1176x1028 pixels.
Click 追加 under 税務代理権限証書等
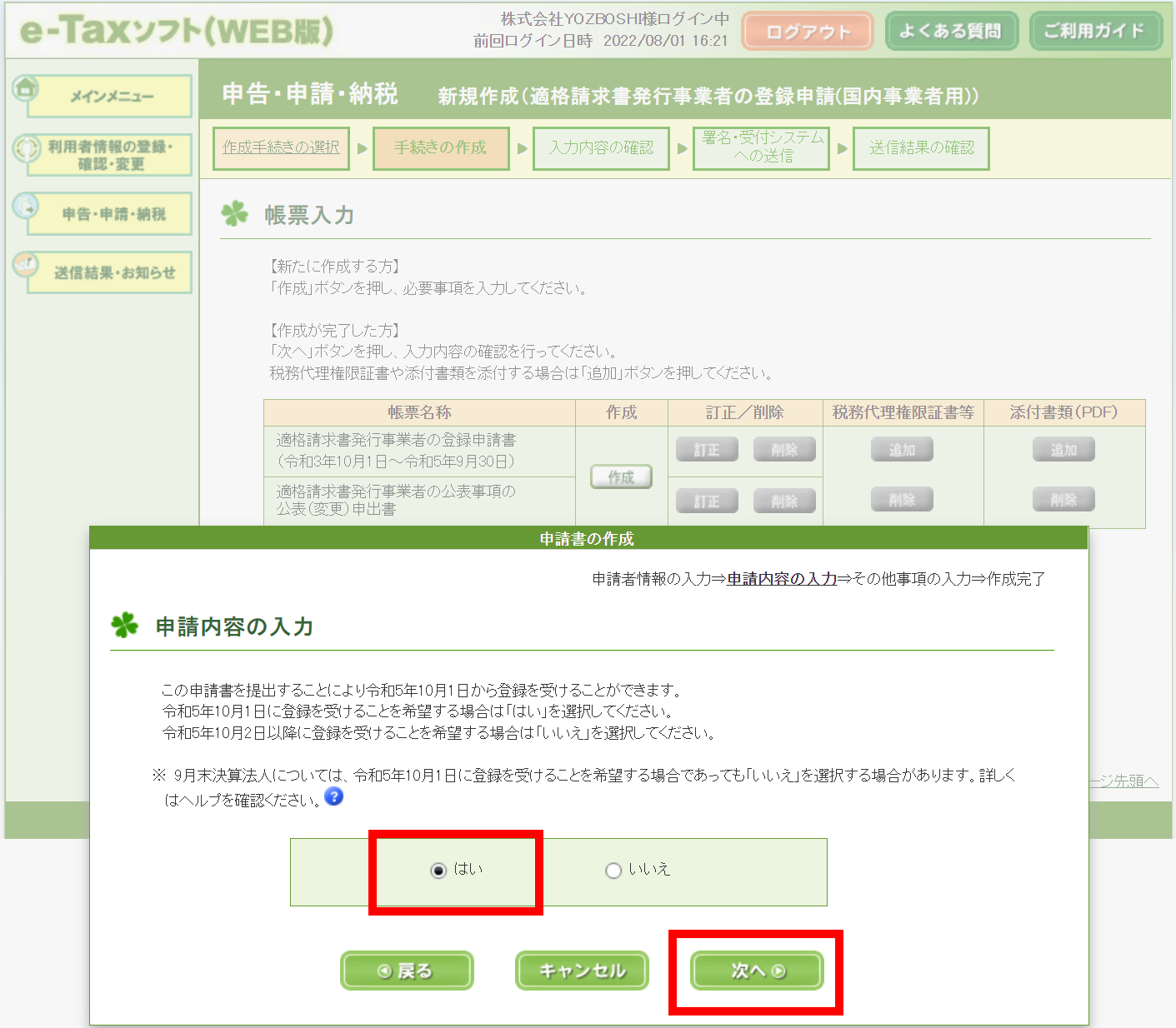(902, 450)
